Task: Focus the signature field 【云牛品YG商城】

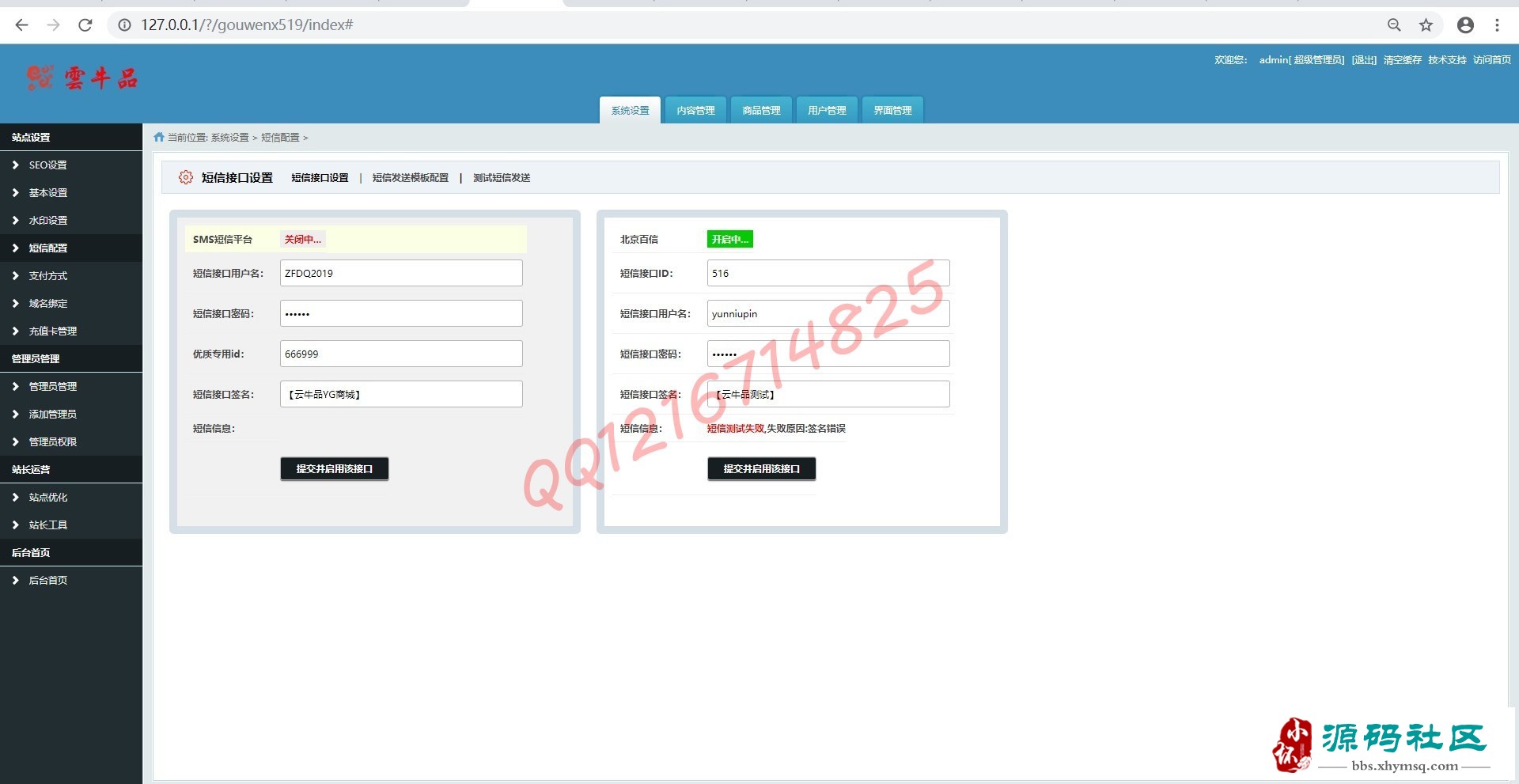Action: [401, 394]
